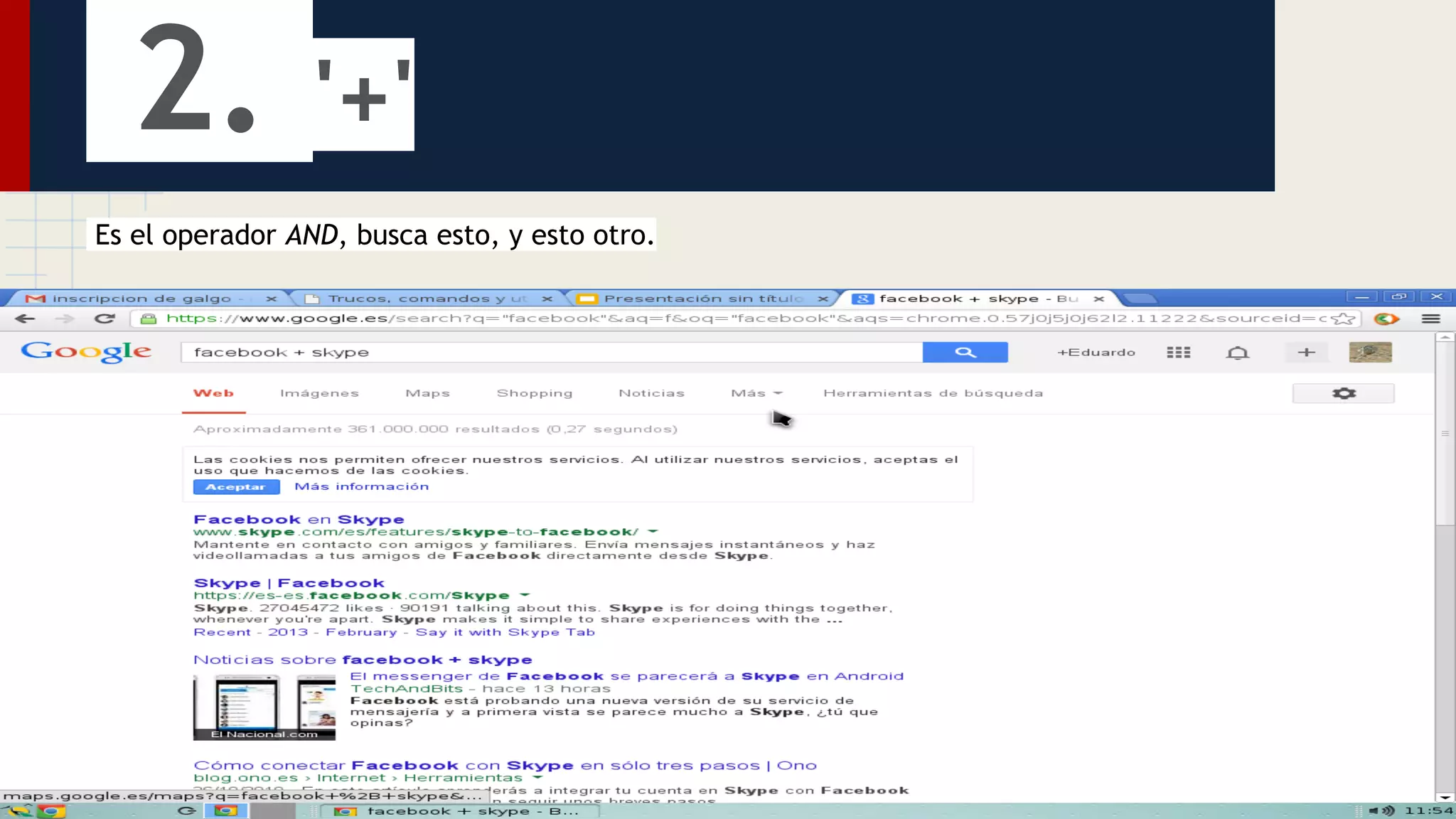Close the 'Trucos, comandos' tab

pos(547,299)
